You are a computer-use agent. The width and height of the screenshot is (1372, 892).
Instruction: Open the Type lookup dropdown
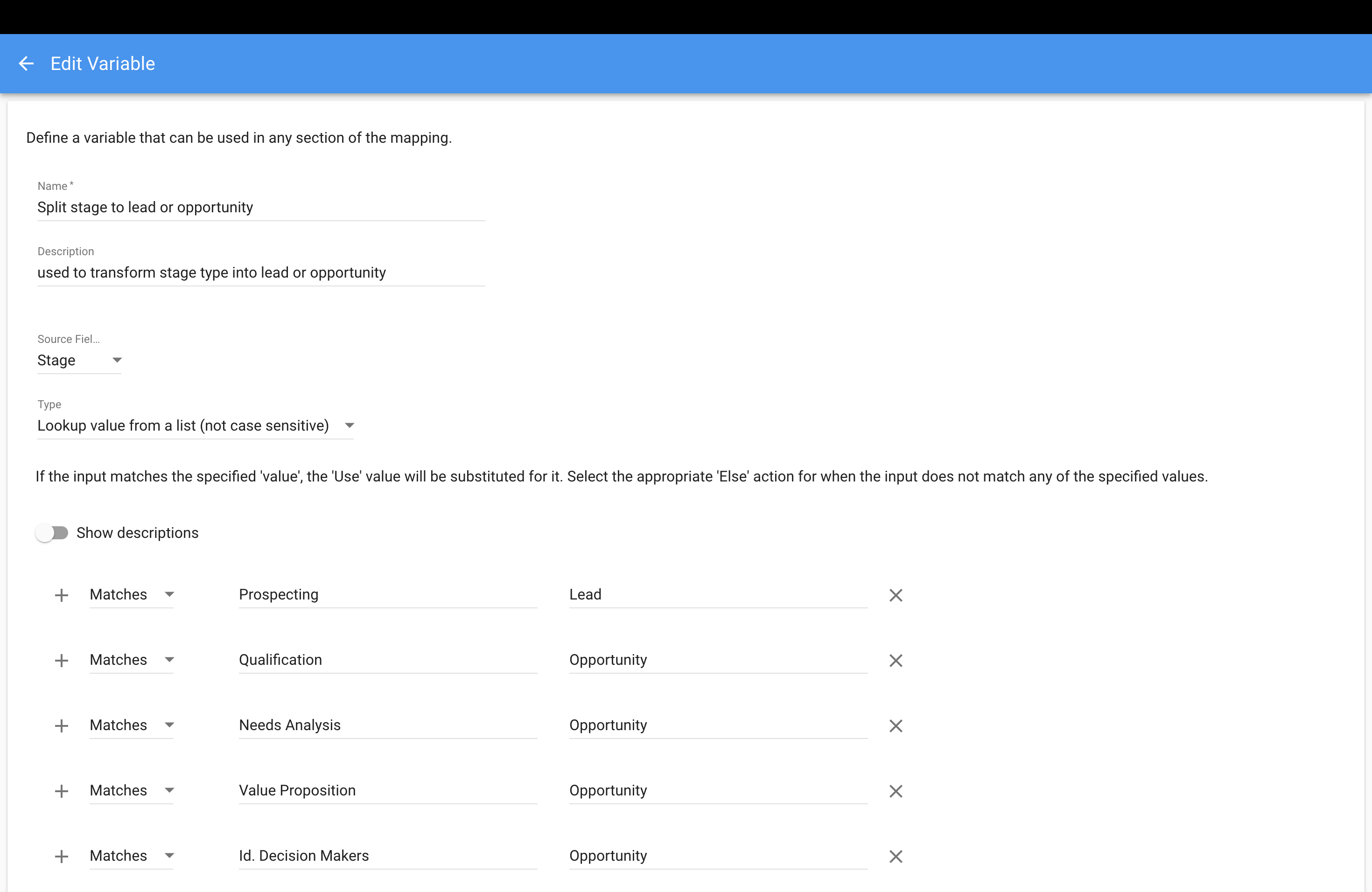[195, 425]
